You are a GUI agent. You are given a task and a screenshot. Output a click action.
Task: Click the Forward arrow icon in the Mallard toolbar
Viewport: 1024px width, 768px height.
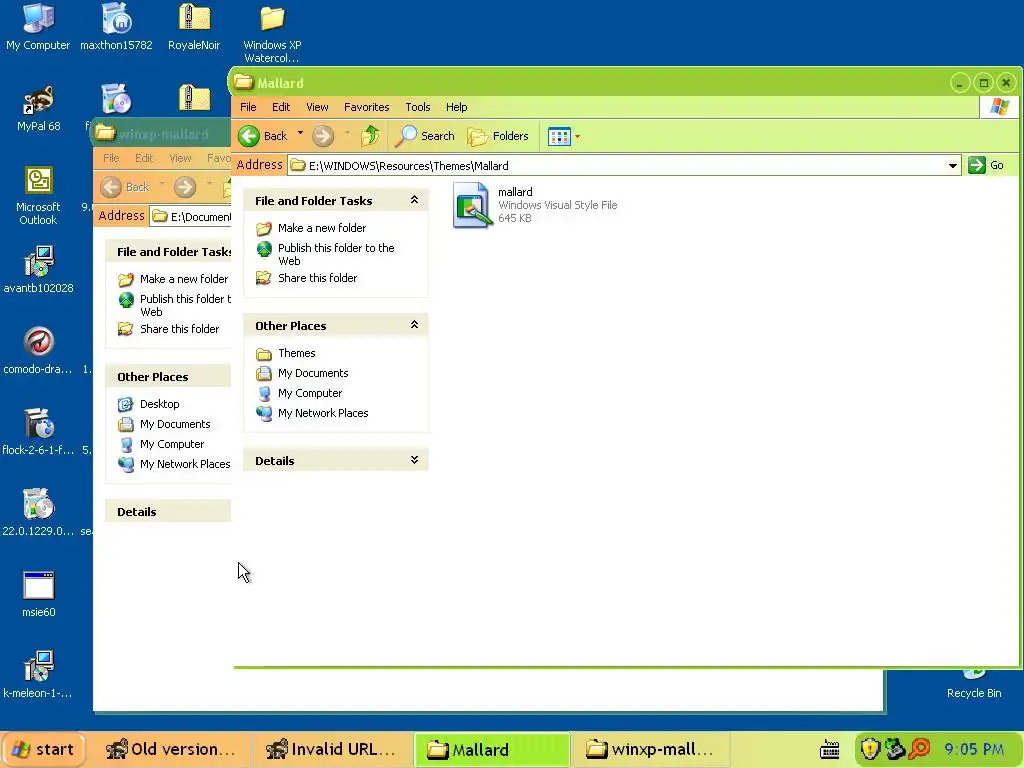pyautogui.click(x=323, y=136)
